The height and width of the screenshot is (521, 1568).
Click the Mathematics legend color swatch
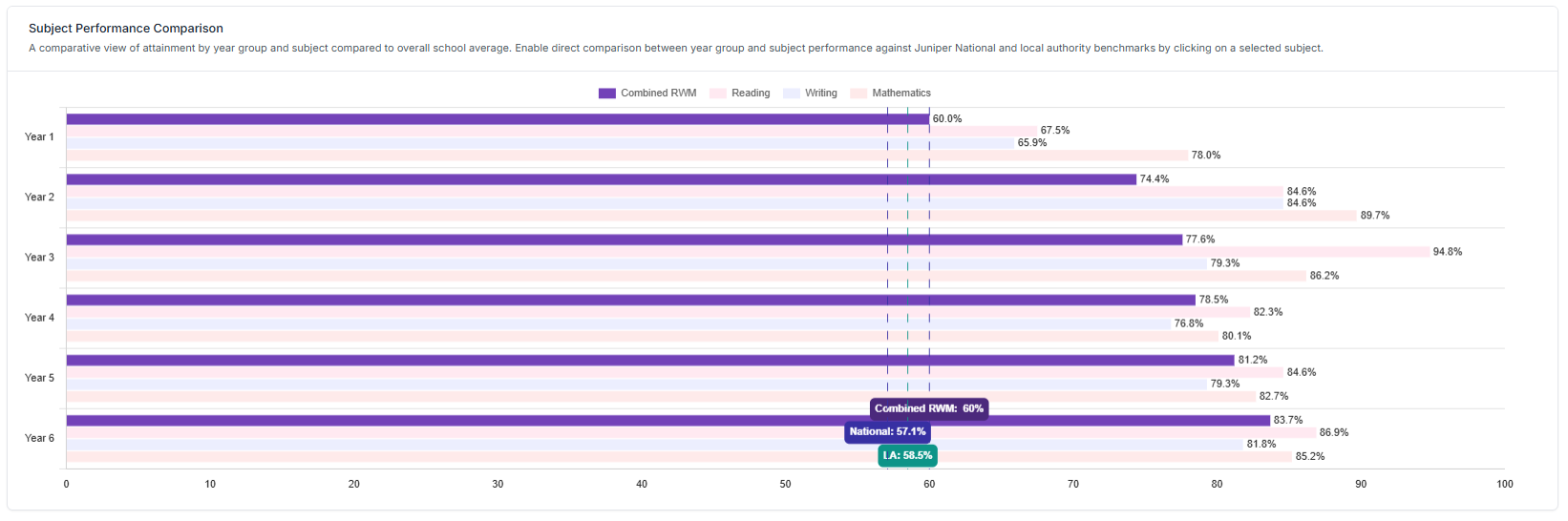point(858,94)
